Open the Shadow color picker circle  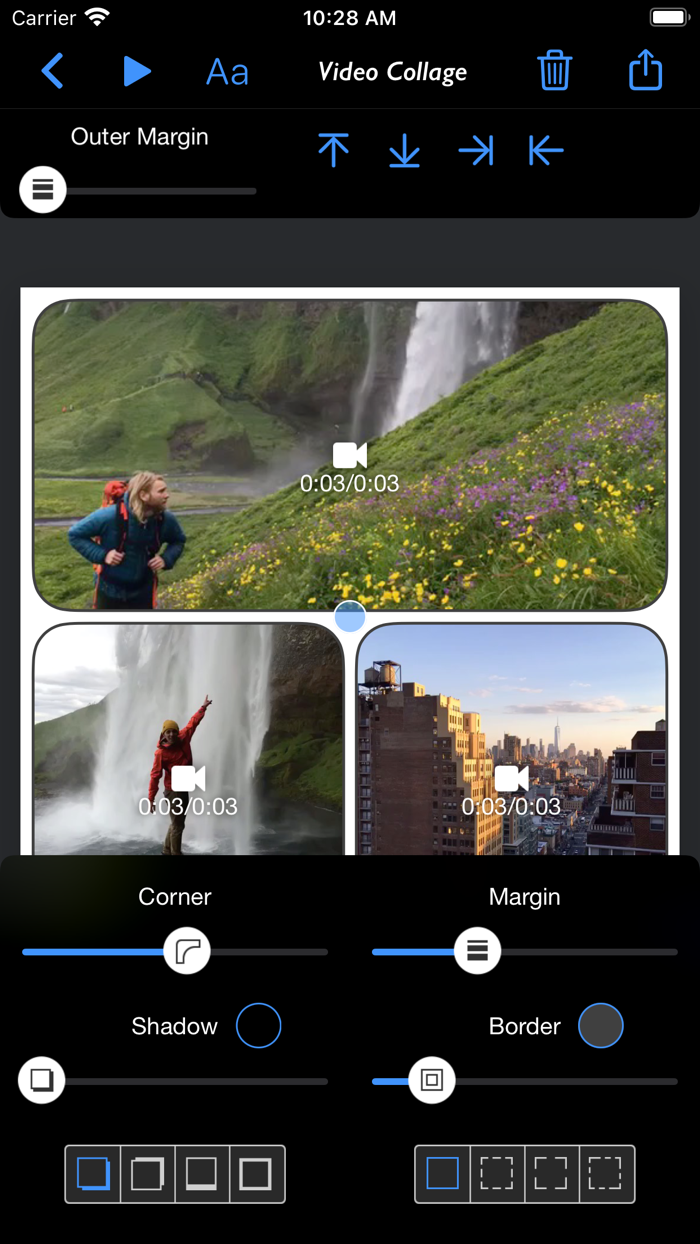click(258, 1026)
